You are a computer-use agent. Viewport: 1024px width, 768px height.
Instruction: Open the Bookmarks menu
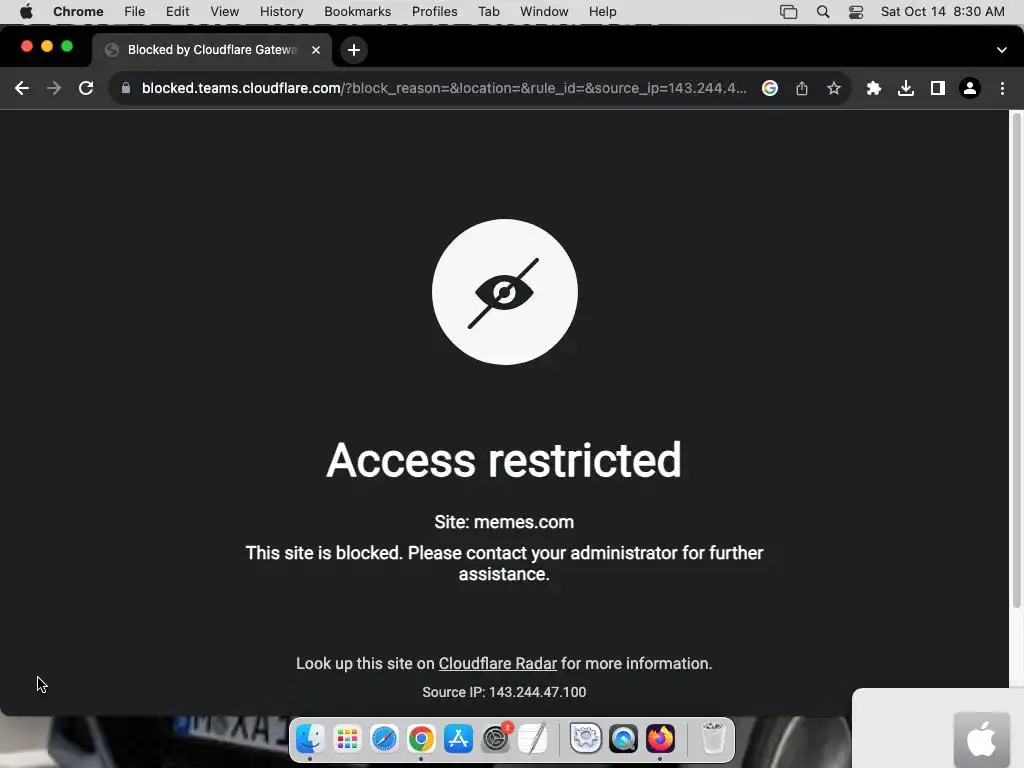click(357, 12)
